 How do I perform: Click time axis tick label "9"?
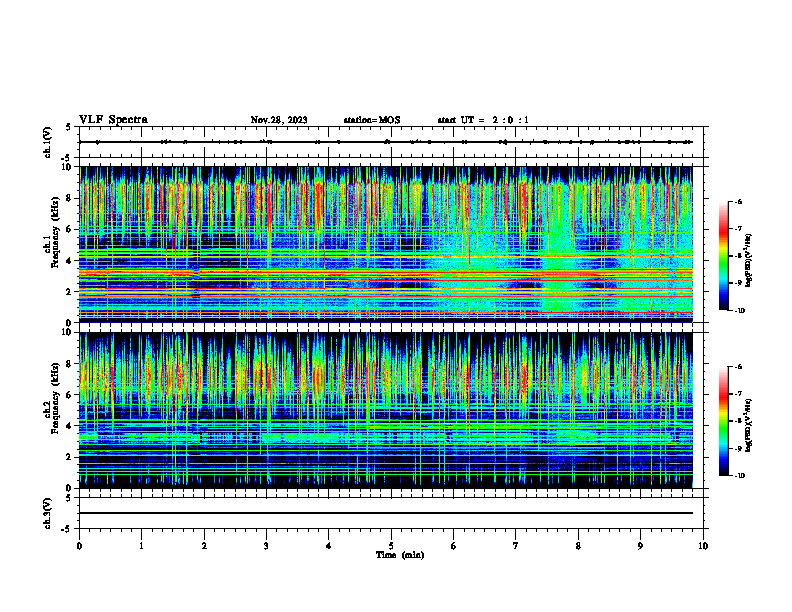(640, 546)
